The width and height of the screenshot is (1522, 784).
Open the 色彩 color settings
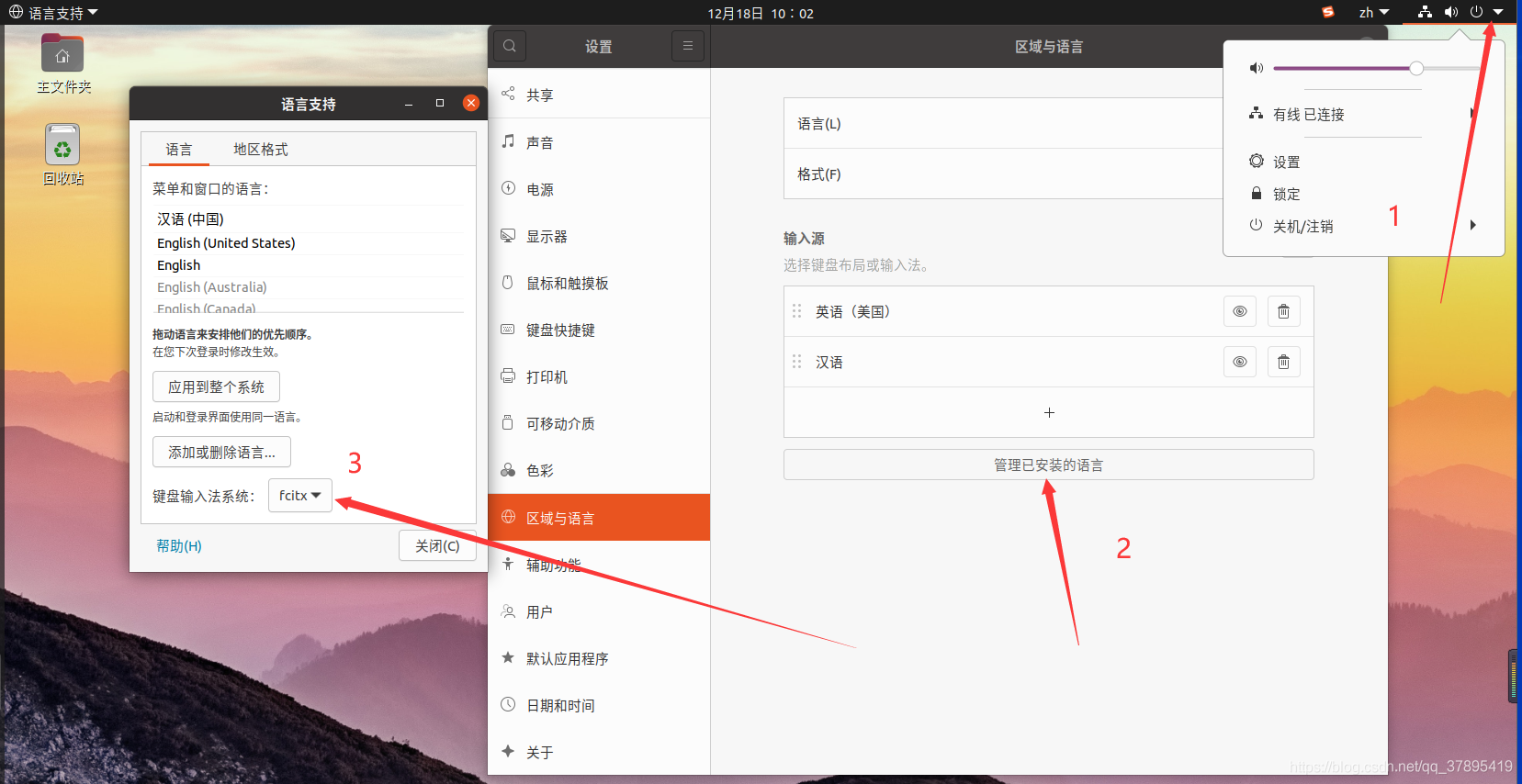pos(599,470)
